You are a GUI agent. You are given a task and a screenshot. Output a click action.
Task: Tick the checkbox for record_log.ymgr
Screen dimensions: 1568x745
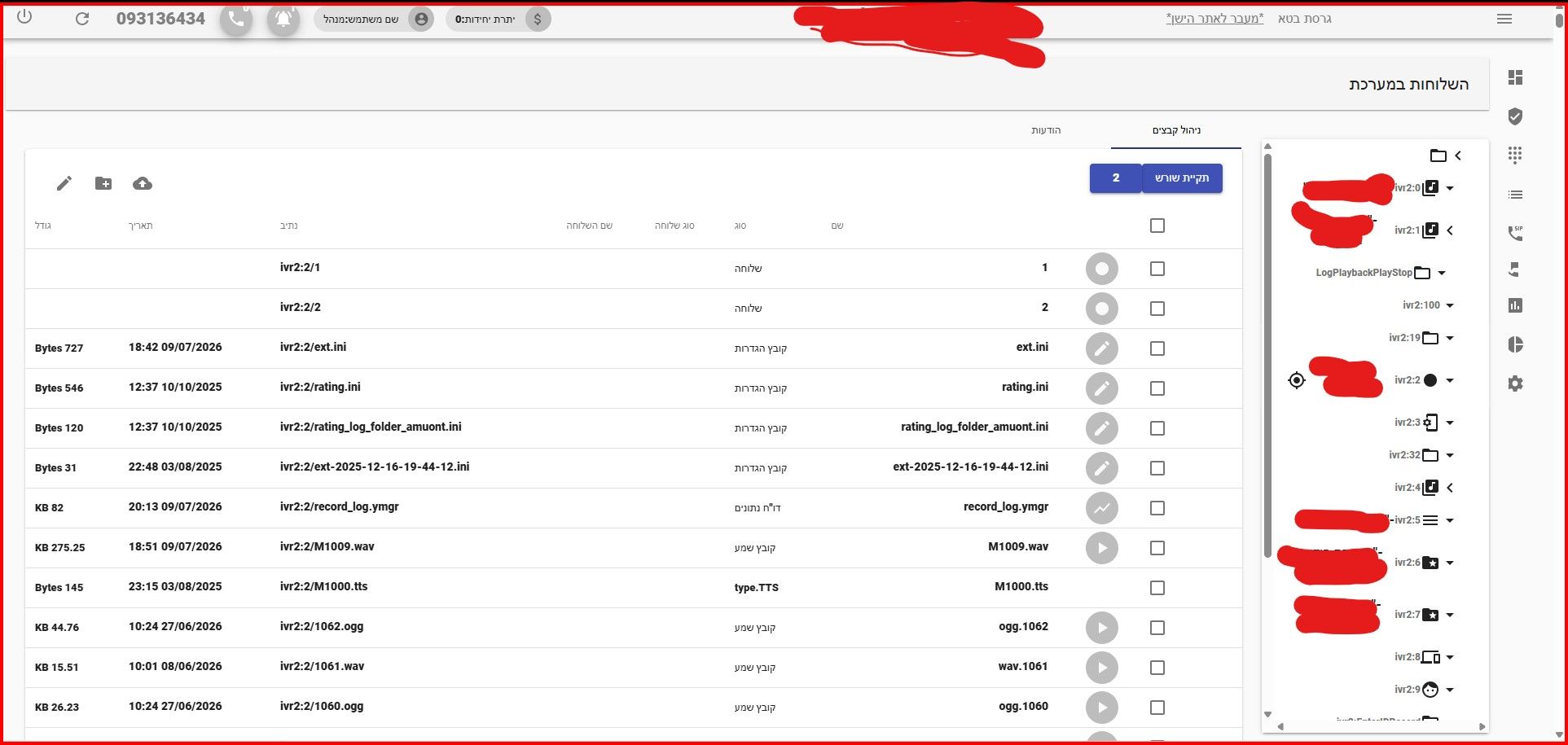click(x=1157, y=508)
